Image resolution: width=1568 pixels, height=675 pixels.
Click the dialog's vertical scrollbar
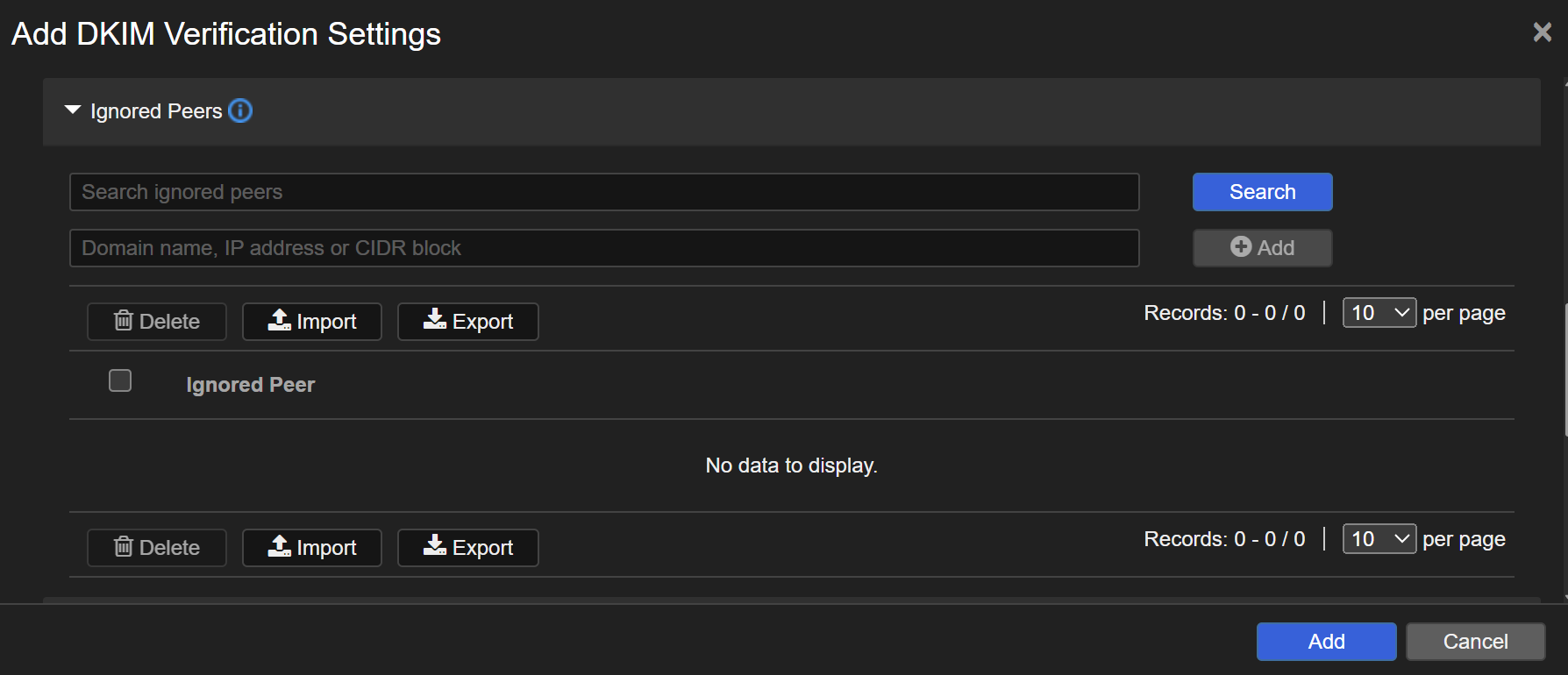1565,368
